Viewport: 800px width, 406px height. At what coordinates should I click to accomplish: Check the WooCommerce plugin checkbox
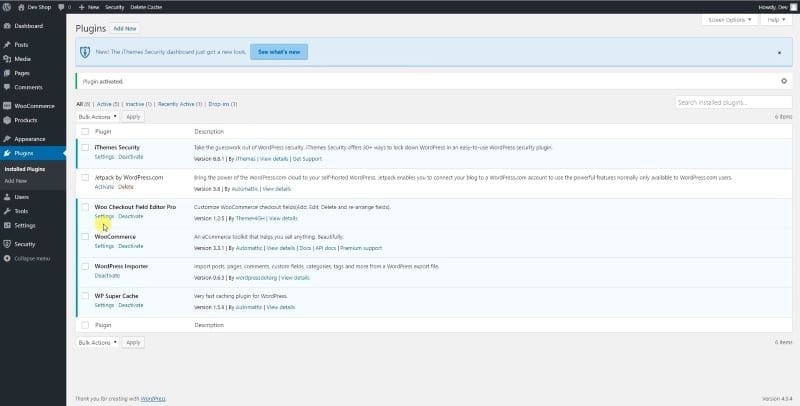coord(85,237)
